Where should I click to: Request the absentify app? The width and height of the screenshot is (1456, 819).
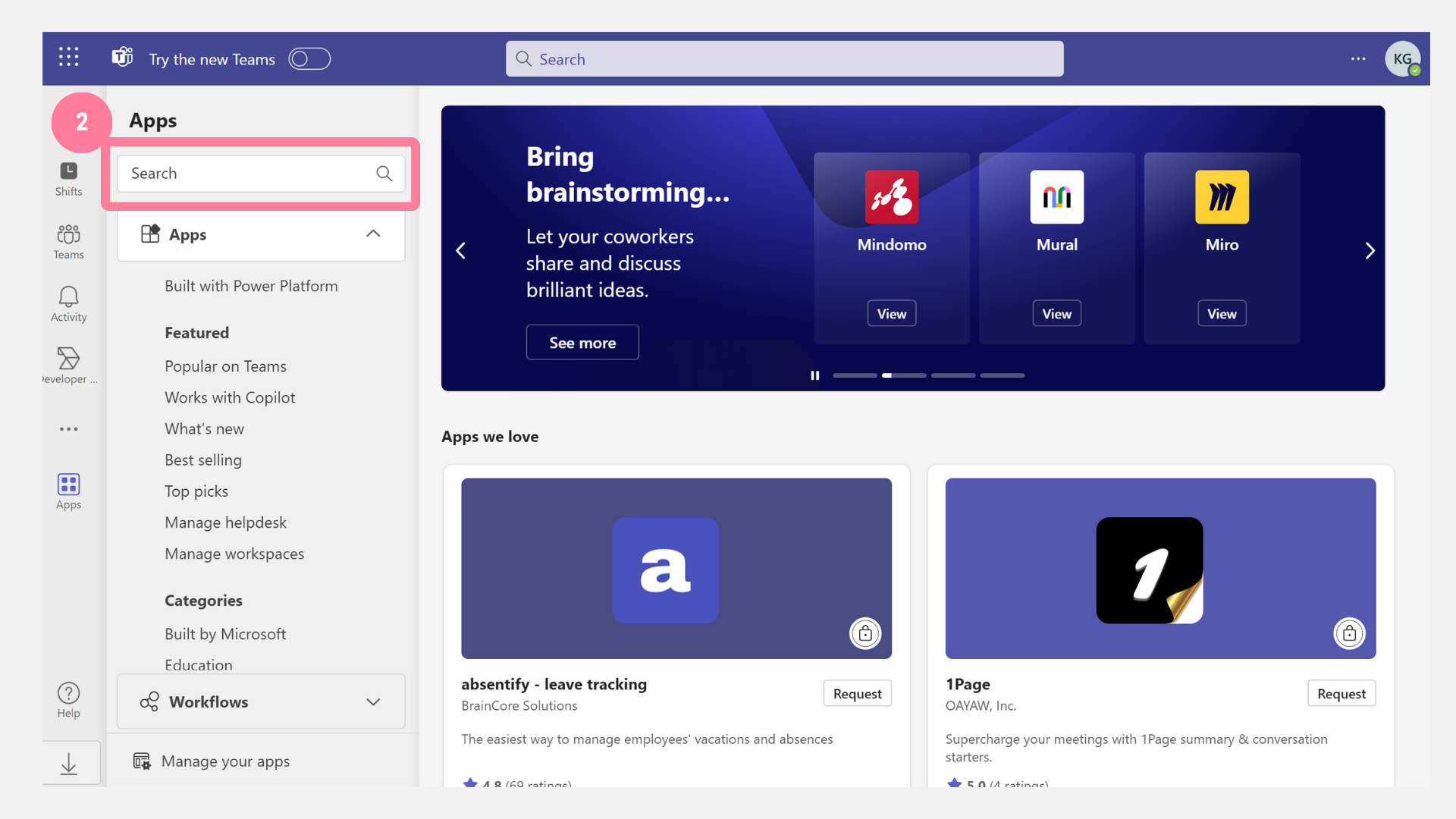[x=857, y=694]
